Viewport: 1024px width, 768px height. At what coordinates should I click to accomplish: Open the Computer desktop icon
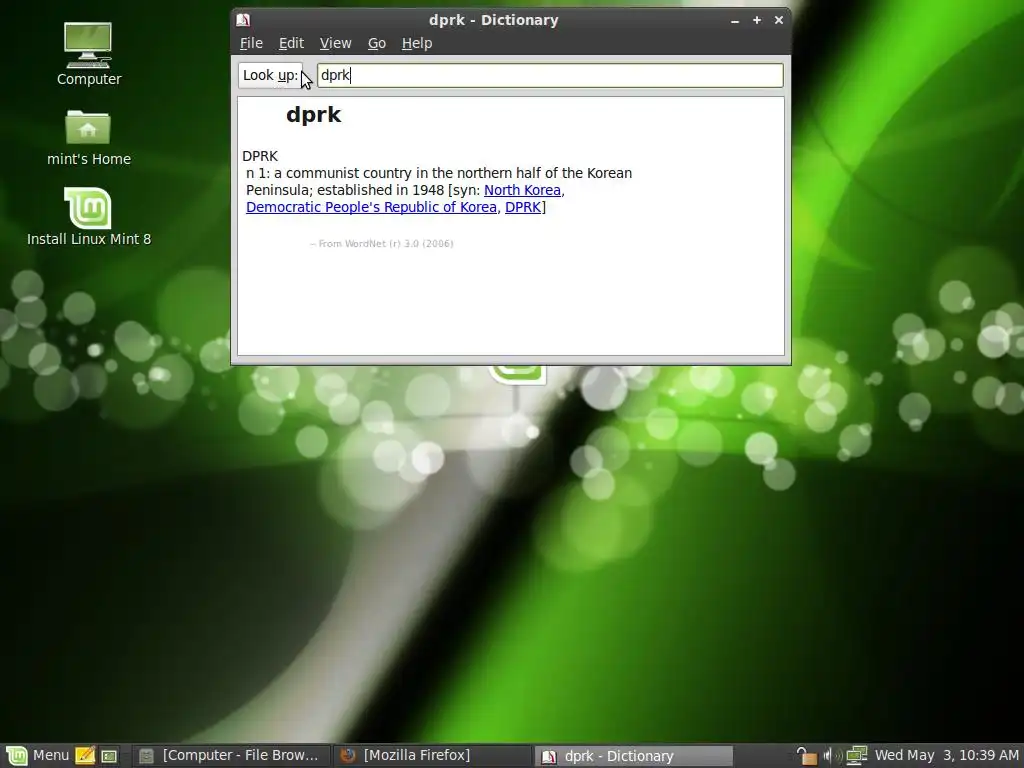[88, 54]
